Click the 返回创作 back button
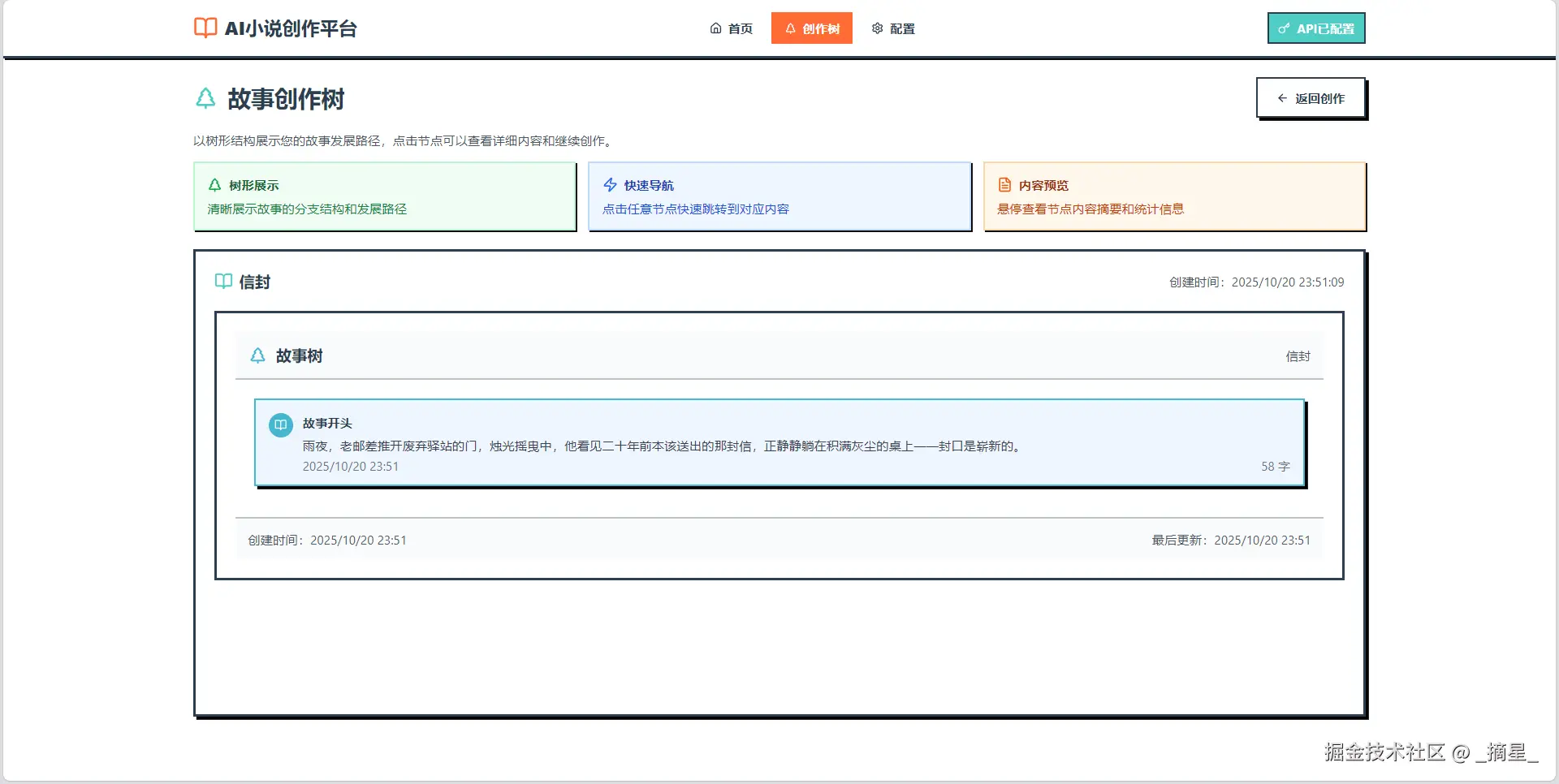Viewport: 1559px width, 784px height. click(x=1311, y=98)
